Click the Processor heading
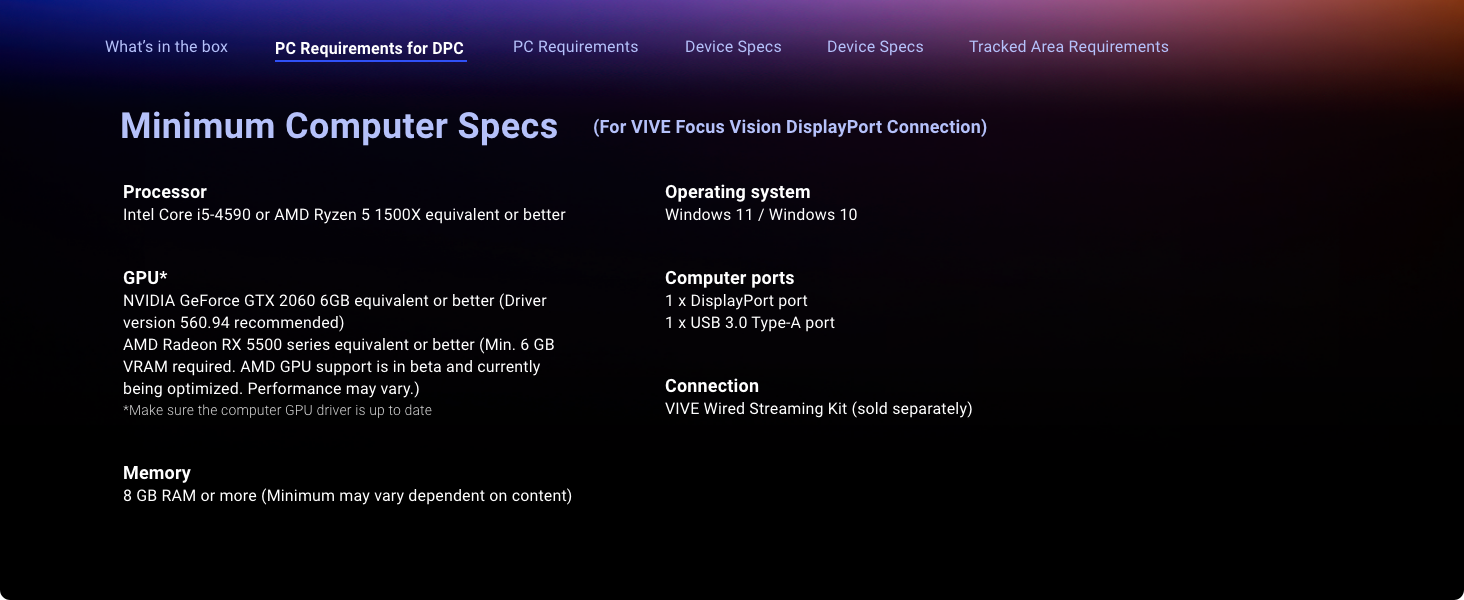This screenshot has height=600, width=1464. click(x=165, y=192)
